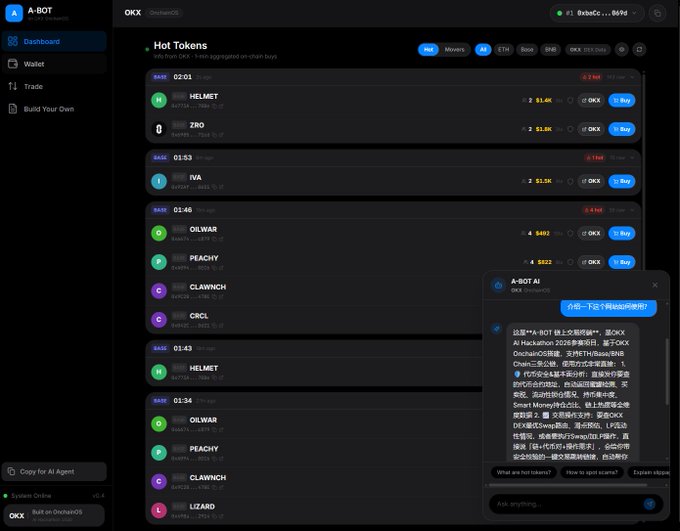Screen dimensions: 680x531
Task: Click the shield security icon on IVA row
Action: 570,181
